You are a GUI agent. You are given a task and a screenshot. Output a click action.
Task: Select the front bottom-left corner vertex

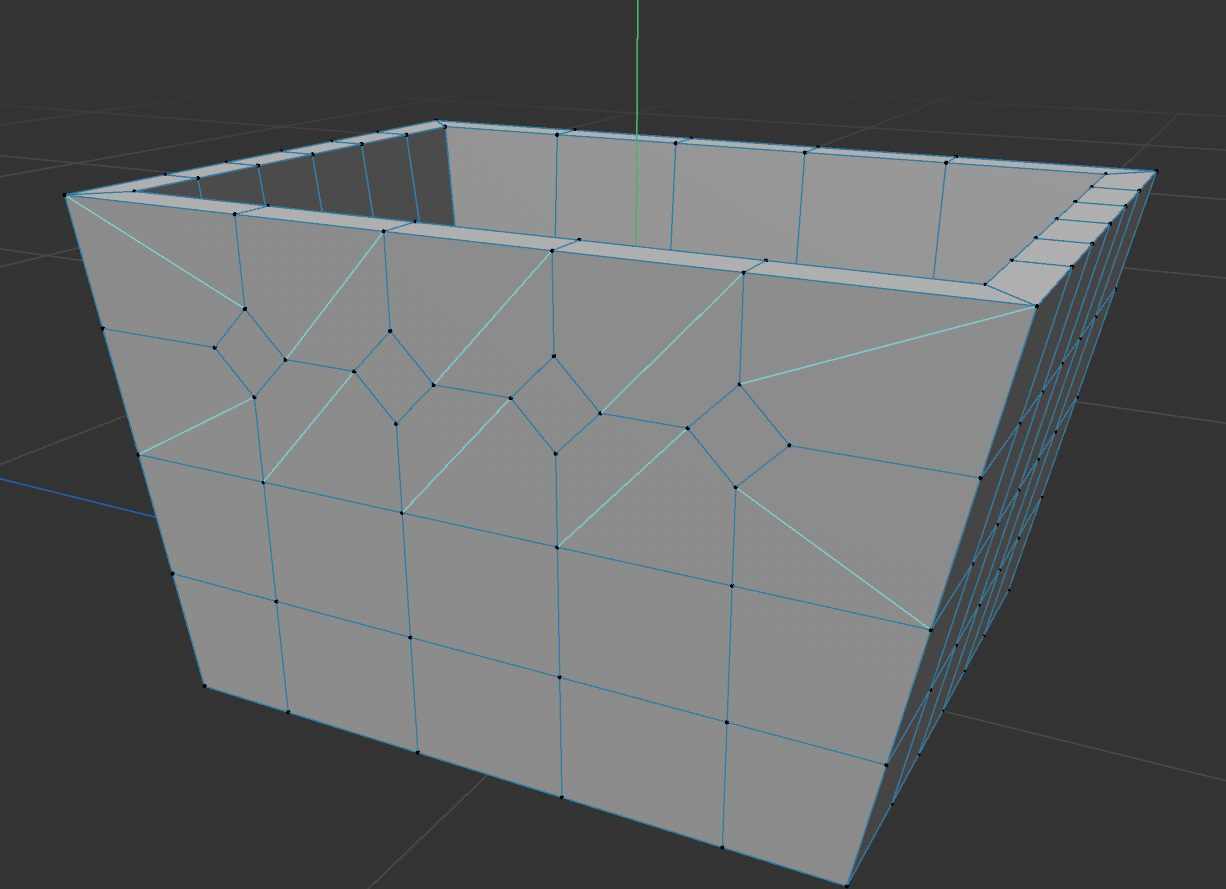coord(205,685)
